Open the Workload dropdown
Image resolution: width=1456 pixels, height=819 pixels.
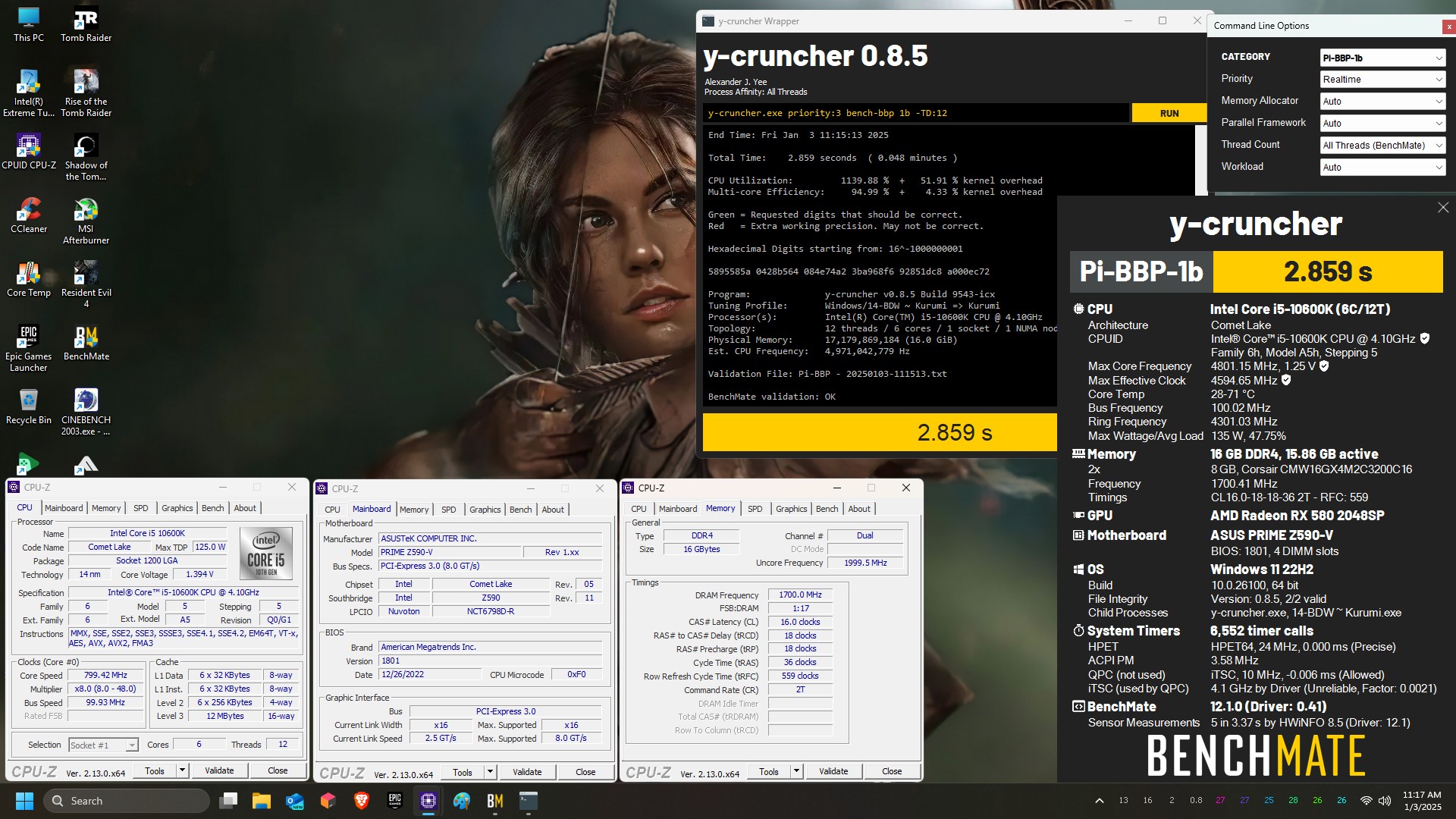(x=1382, y=168)
